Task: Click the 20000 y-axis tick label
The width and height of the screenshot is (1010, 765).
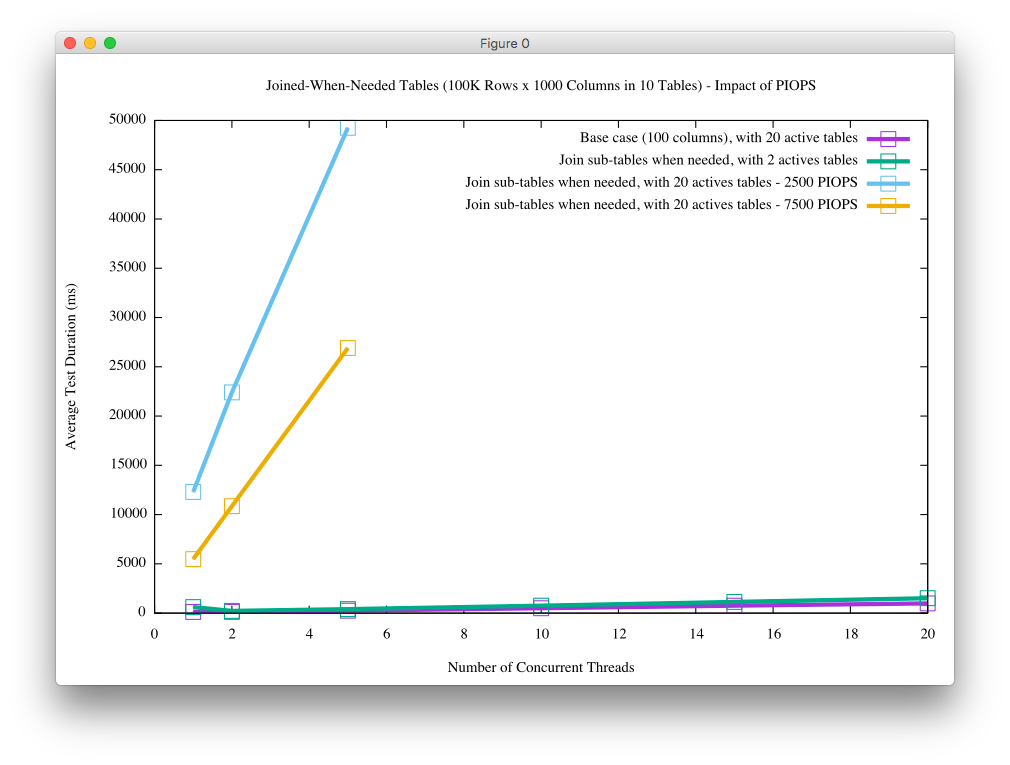Action: point(128,415)
